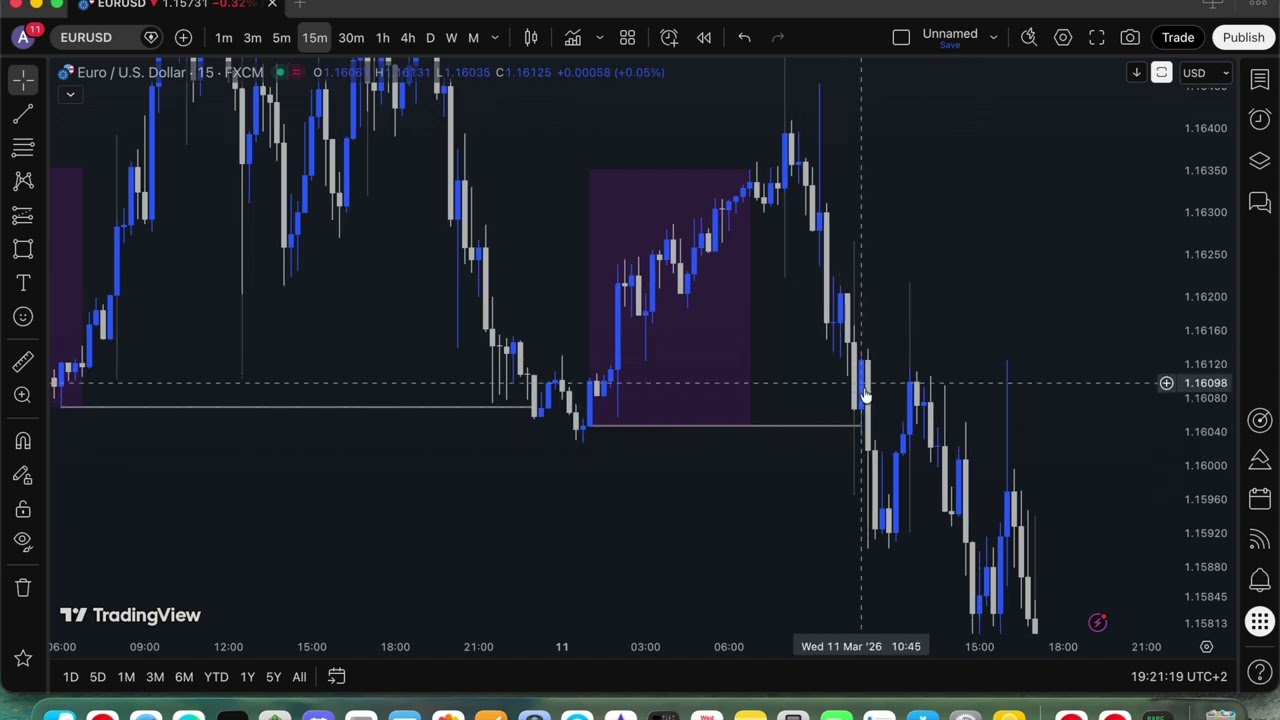Collapse the chart legend chevron
This screenshot has height=720, width=1280.
click(x=70, y=94)
